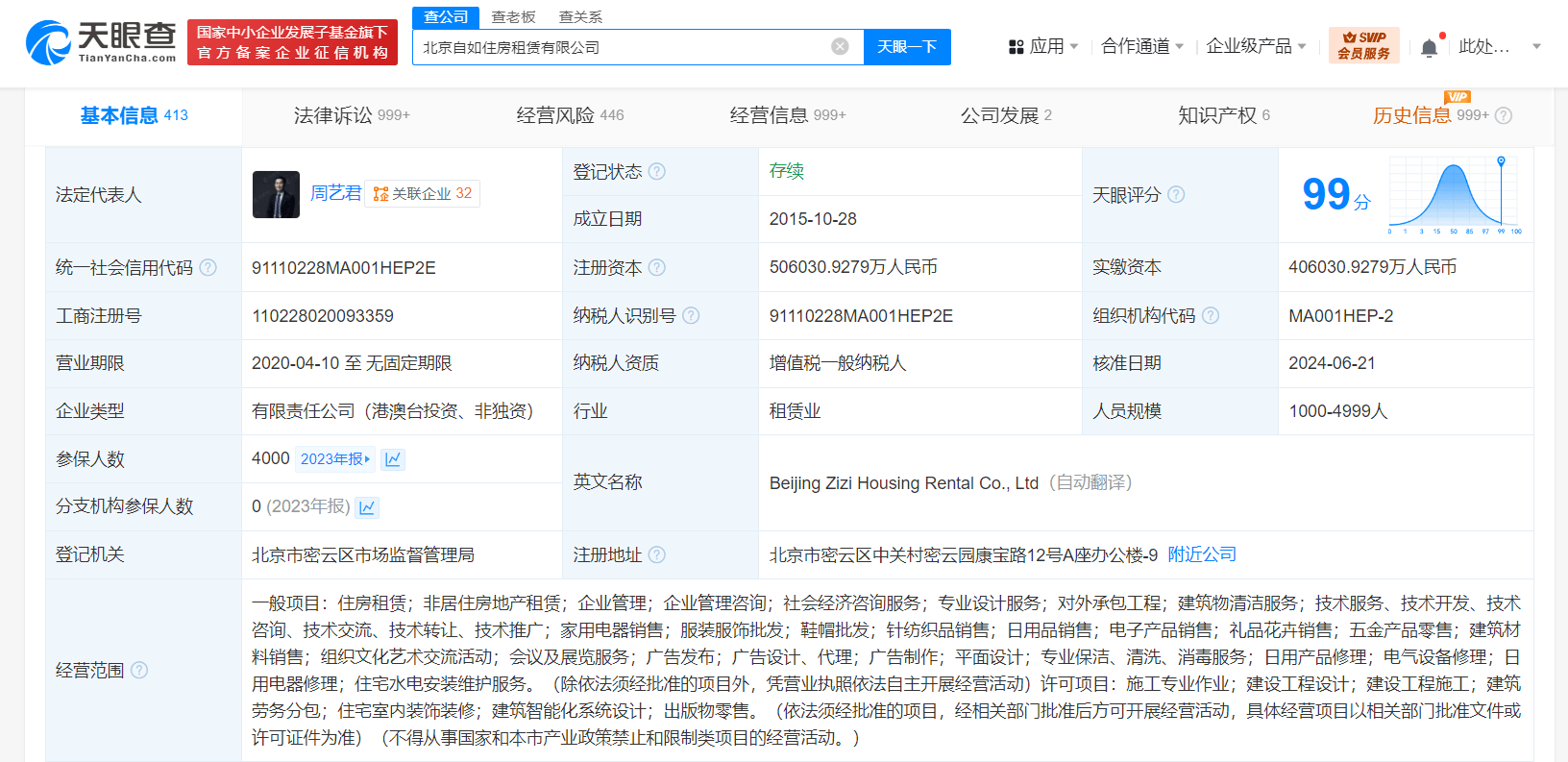Viewport: 1568px width, 762px height.
Task: Select the 基本信息 tab
Action: [x=134, y=115]
